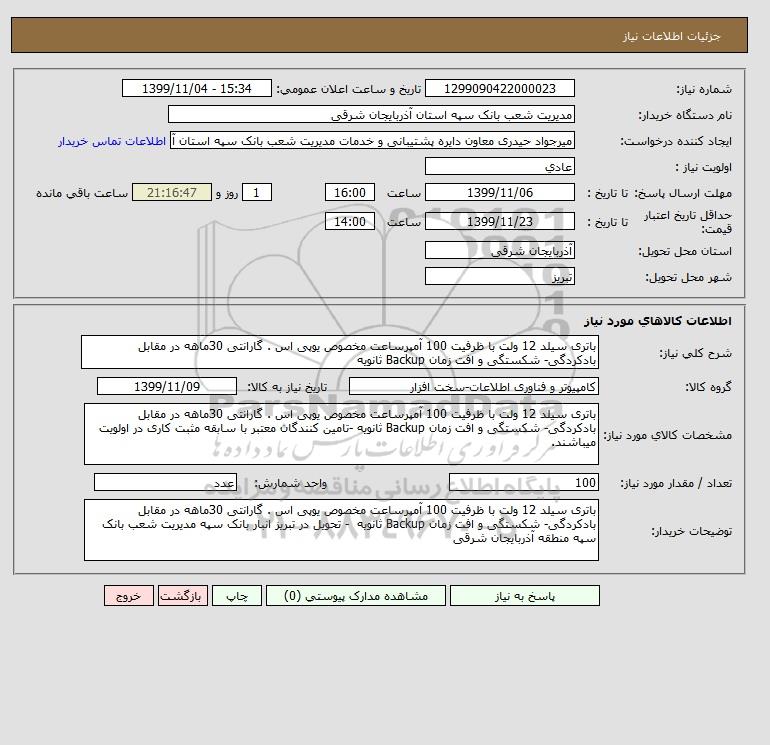Click the مشخصات کالای مورد نیاز text area
Image resolution: width=770 pixels, height=745 pixels.
(x=341, y=434)
